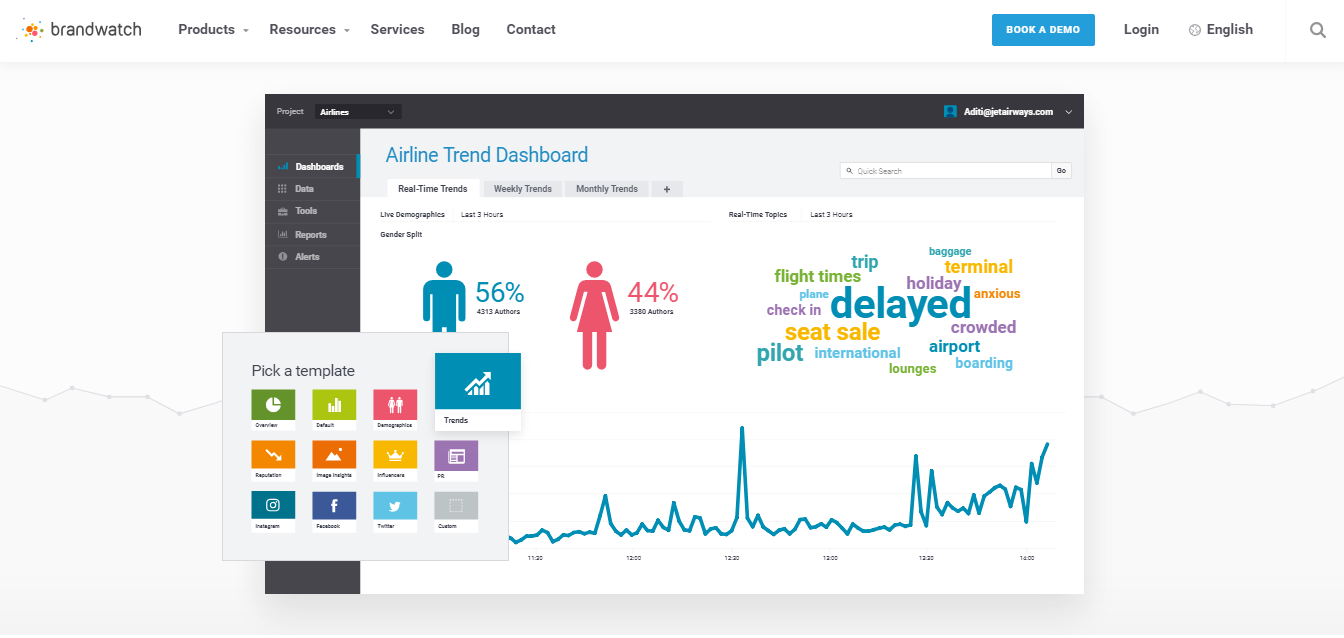
Task: Click the Tools sidebar briefcase icon
Action: 283,211
